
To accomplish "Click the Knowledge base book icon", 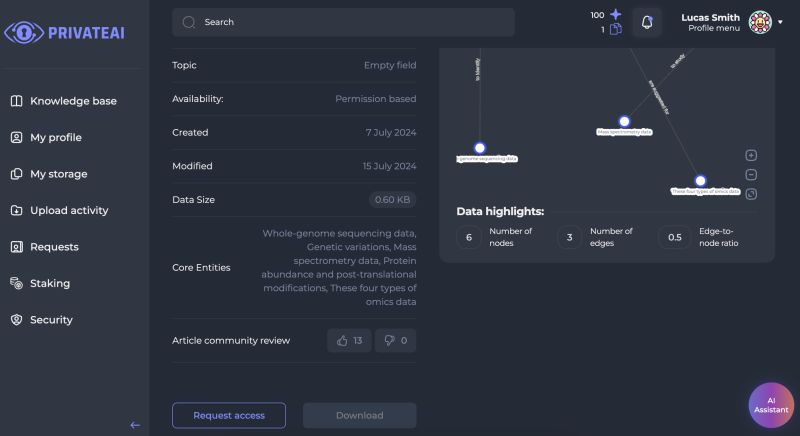I will pyautogui.click(x=16, y=101).
